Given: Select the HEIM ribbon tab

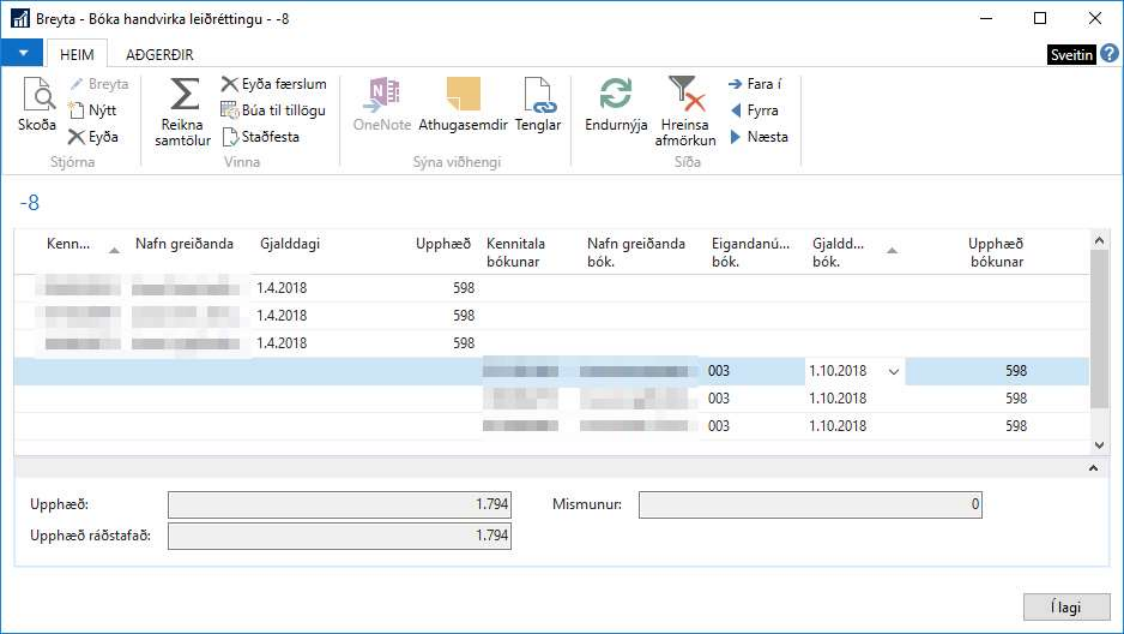Looking at the screenshot, I should (77, 55).
